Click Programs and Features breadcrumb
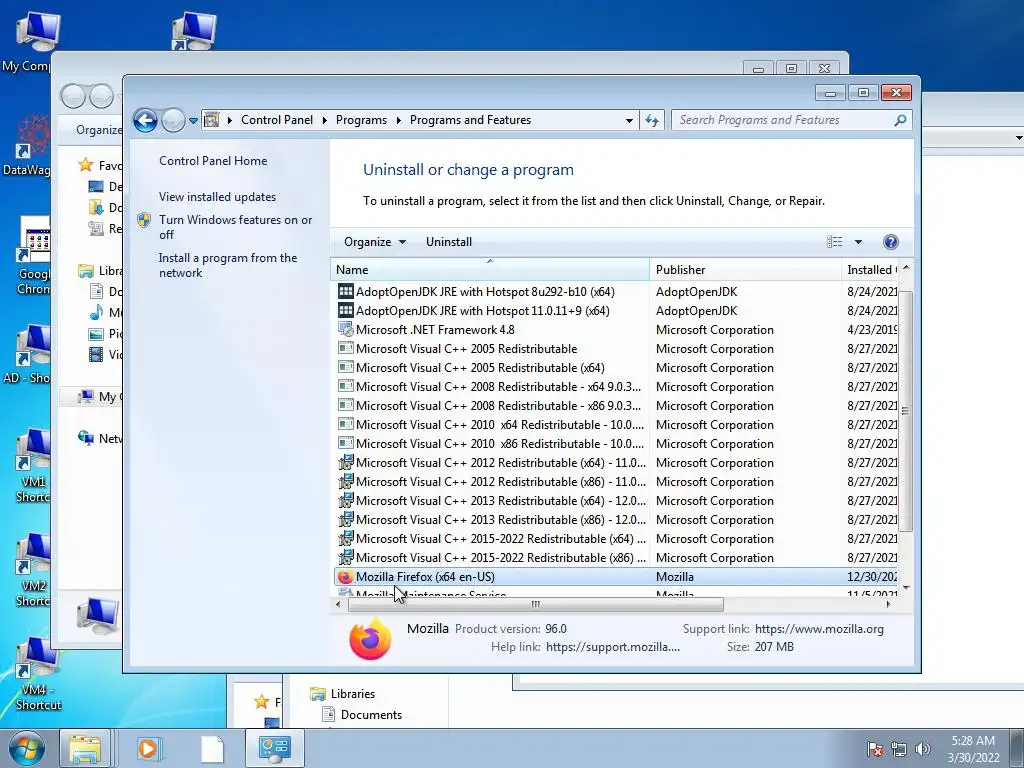The height and width of the screenshot is (768, 1024). tap(470, 120)
